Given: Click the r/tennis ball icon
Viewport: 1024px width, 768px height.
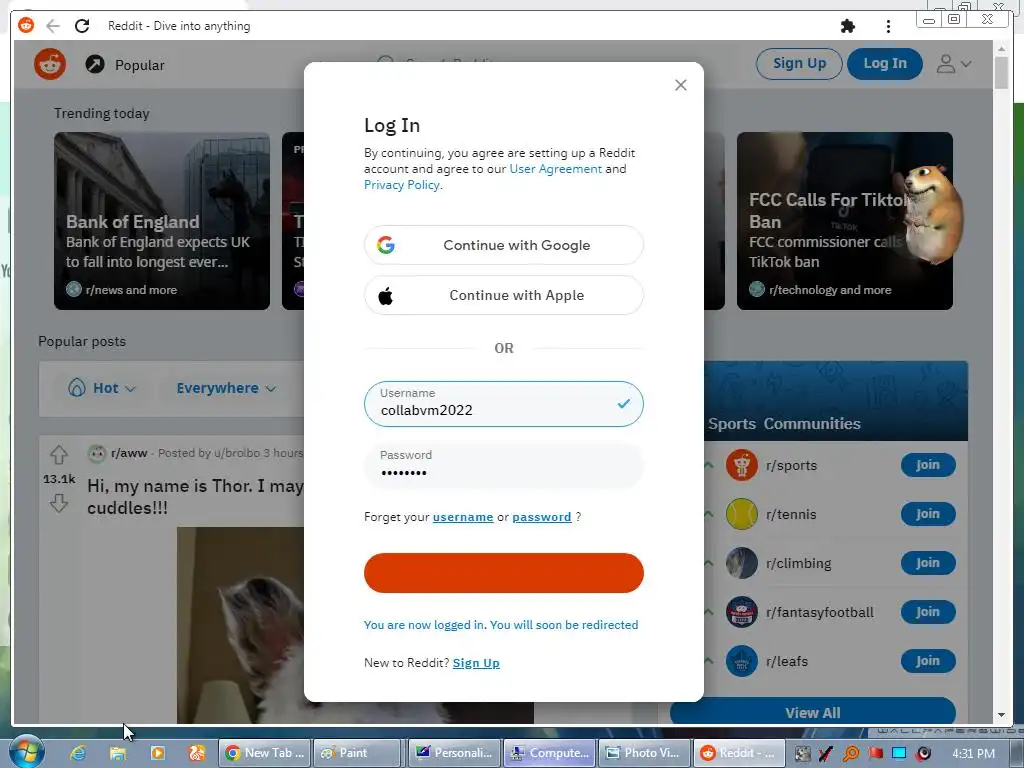Looking at the screenshot, I should [741, 514].
